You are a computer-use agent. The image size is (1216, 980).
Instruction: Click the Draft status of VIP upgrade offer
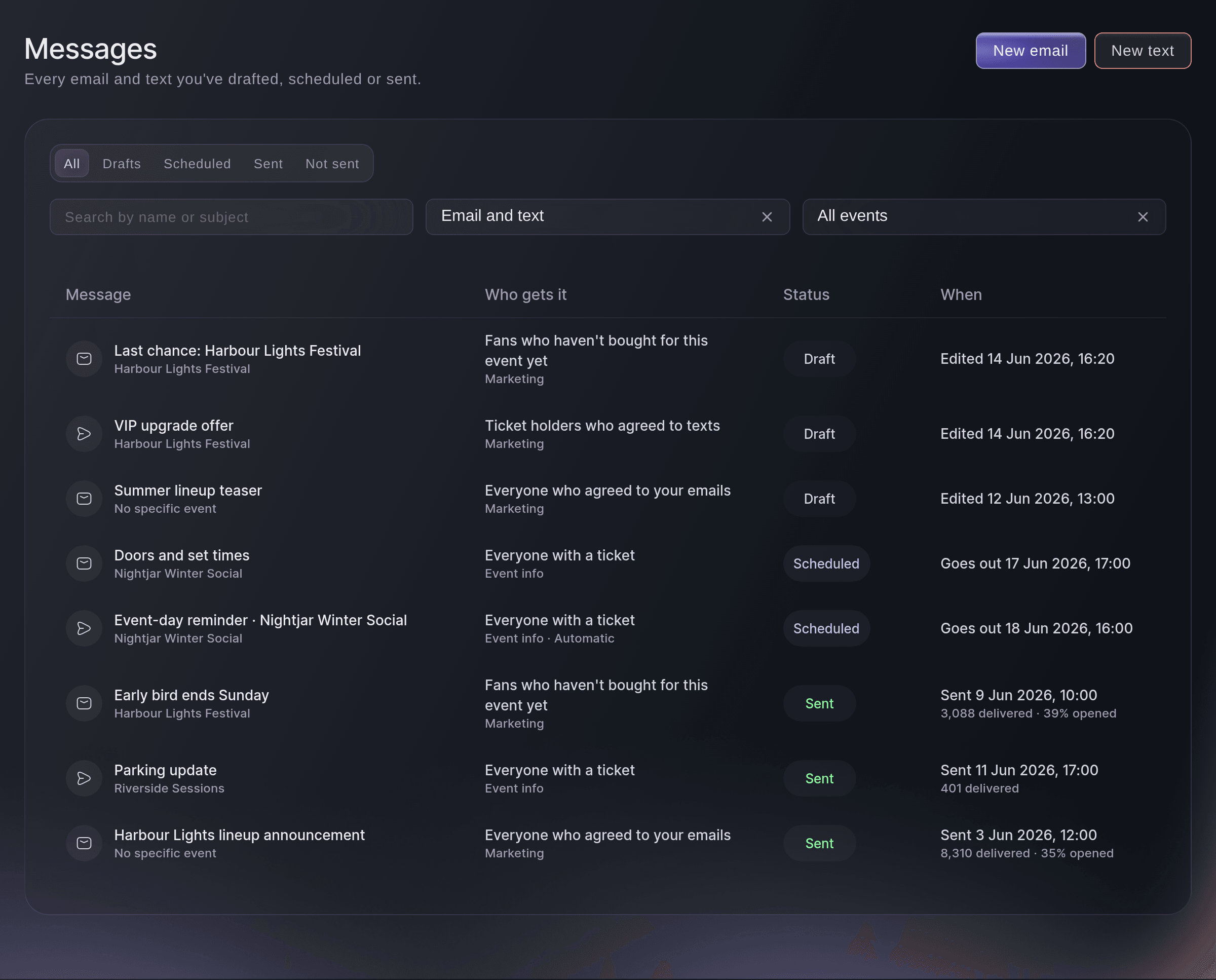click(819, 434)
